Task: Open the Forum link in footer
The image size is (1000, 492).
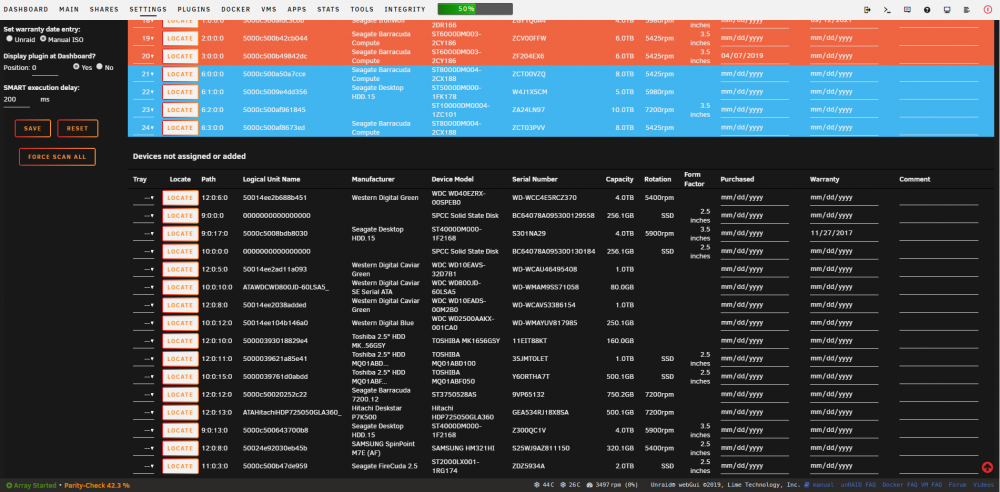Action: click(x=957, y=486)
